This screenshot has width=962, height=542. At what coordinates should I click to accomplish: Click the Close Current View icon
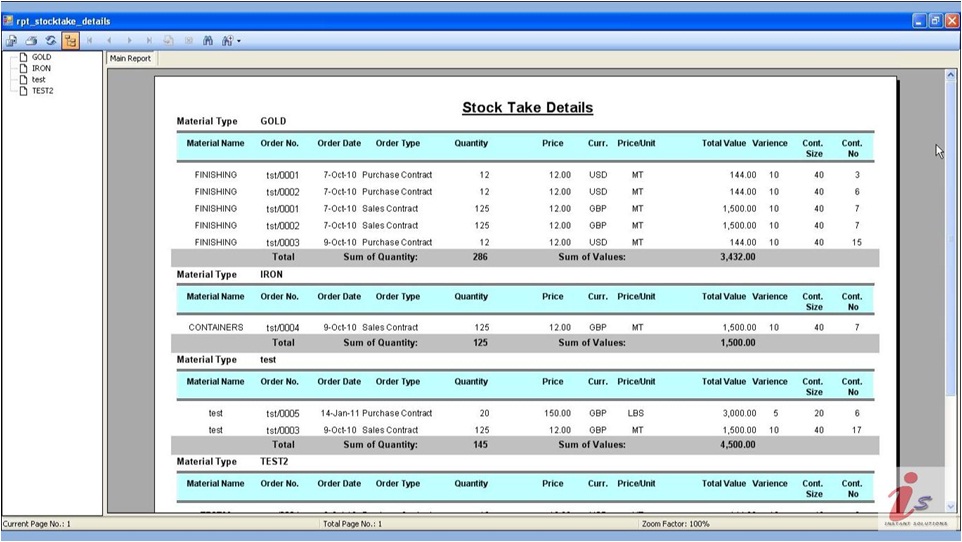point(188,41)
